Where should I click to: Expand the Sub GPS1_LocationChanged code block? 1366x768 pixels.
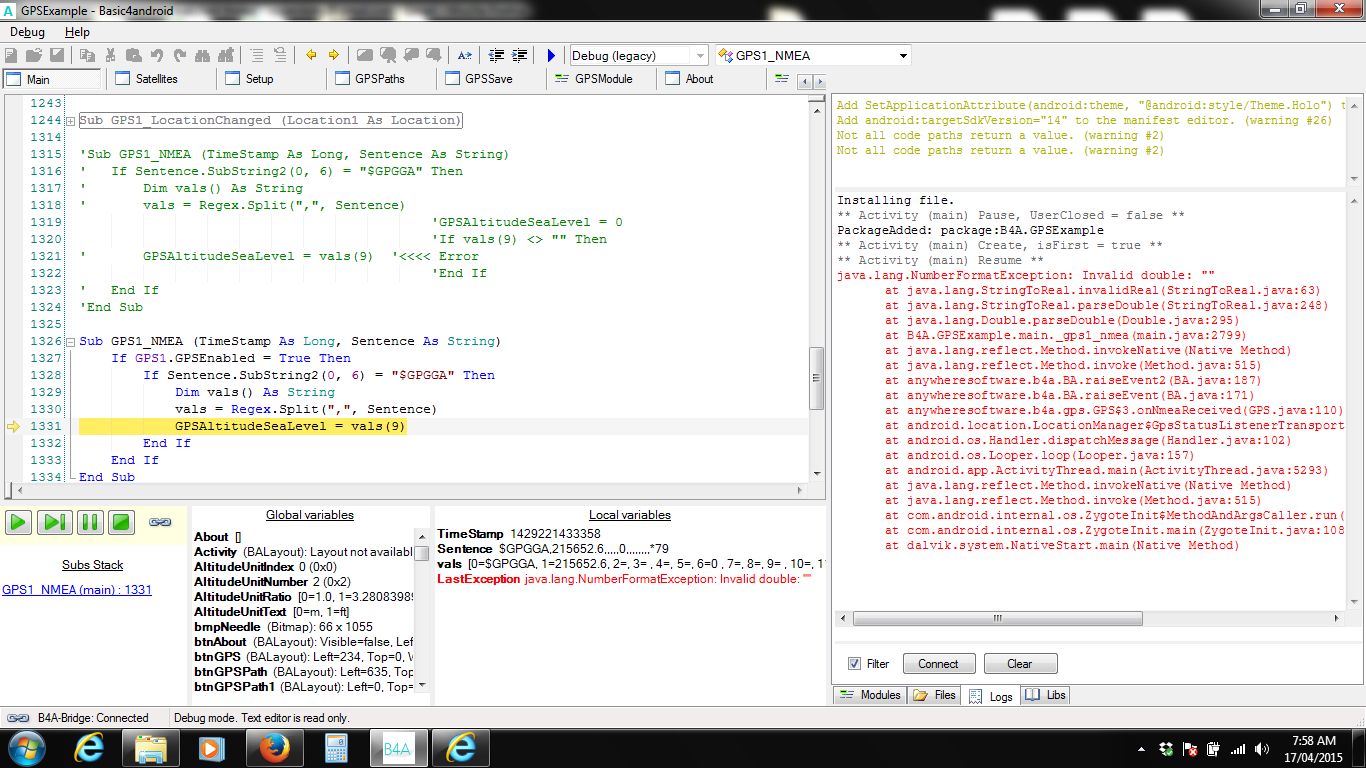69,121
